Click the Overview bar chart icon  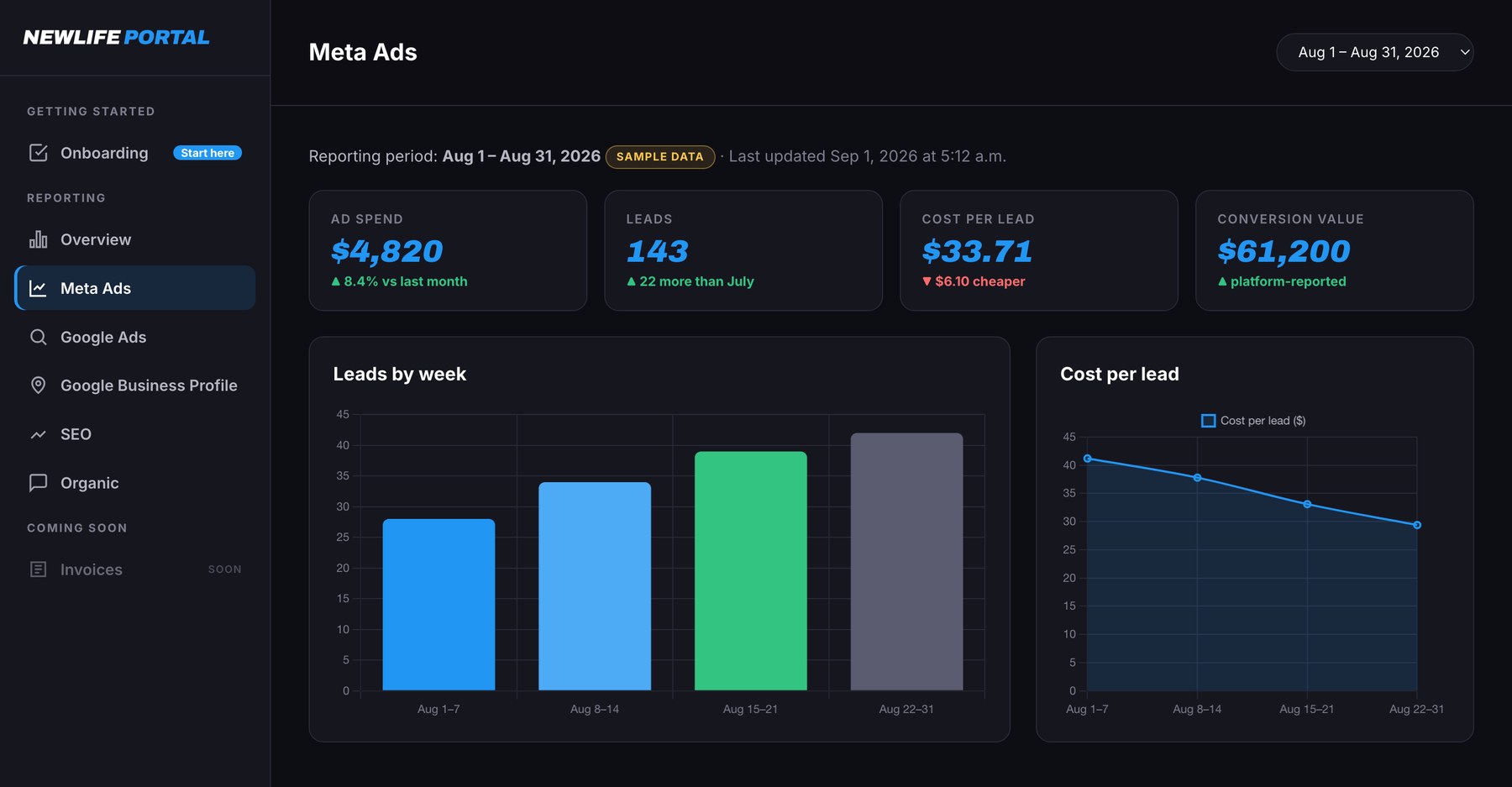click(x=38, y=239)
